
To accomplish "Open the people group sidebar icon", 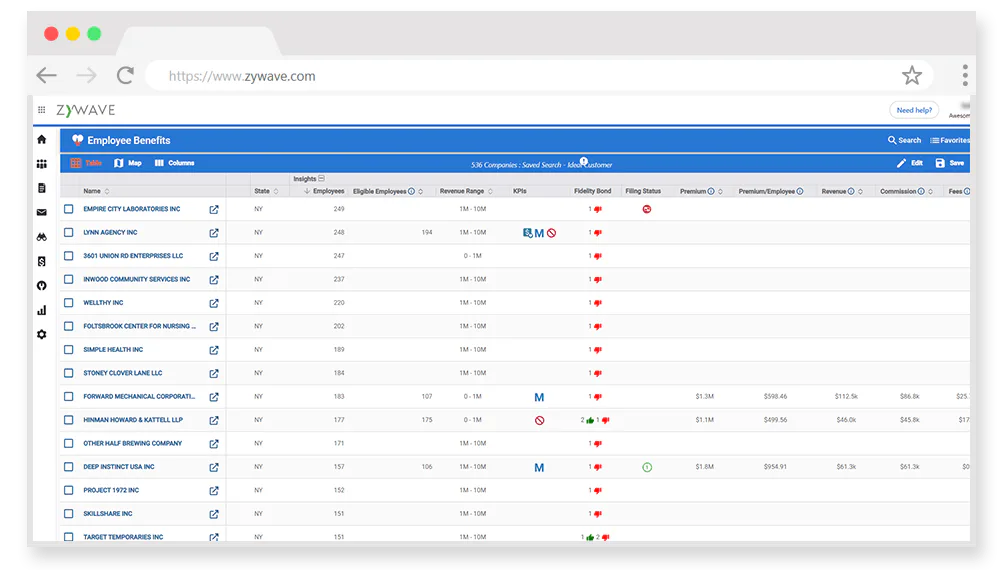I will point(41,164).
